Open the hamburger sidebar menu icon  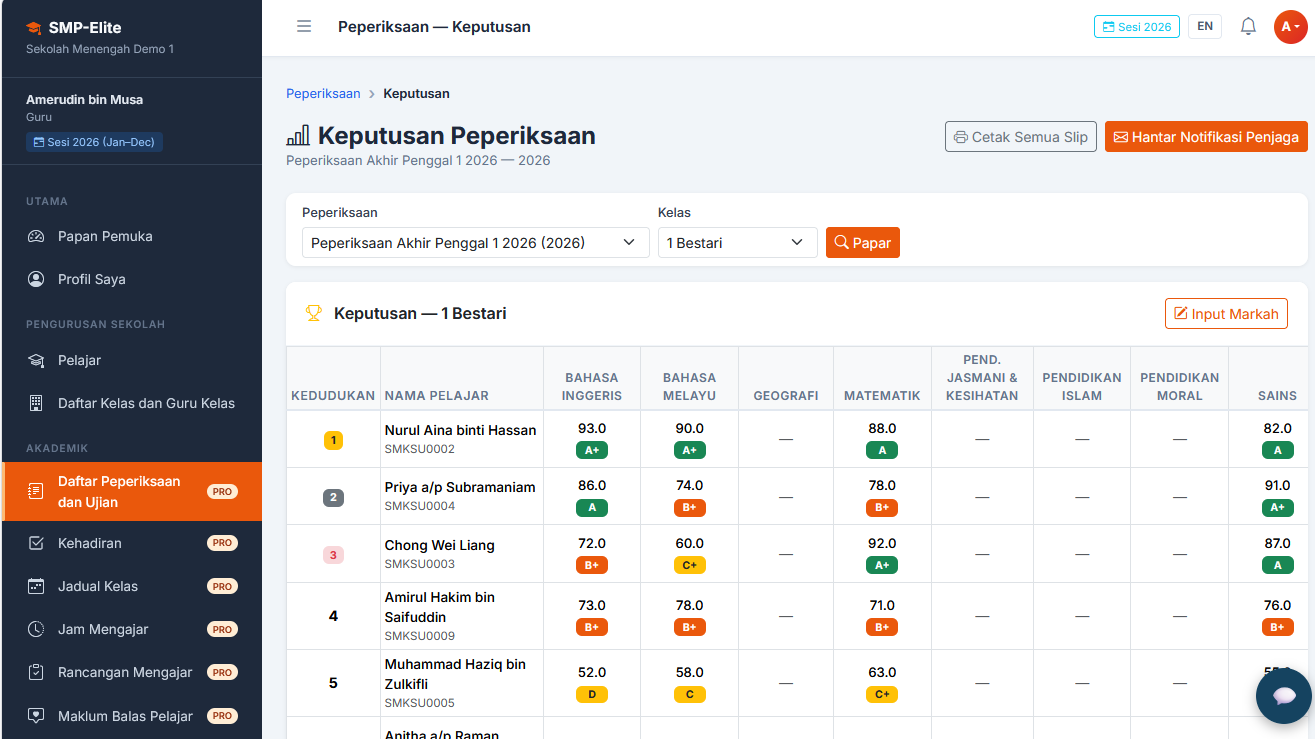coord(304,27)
